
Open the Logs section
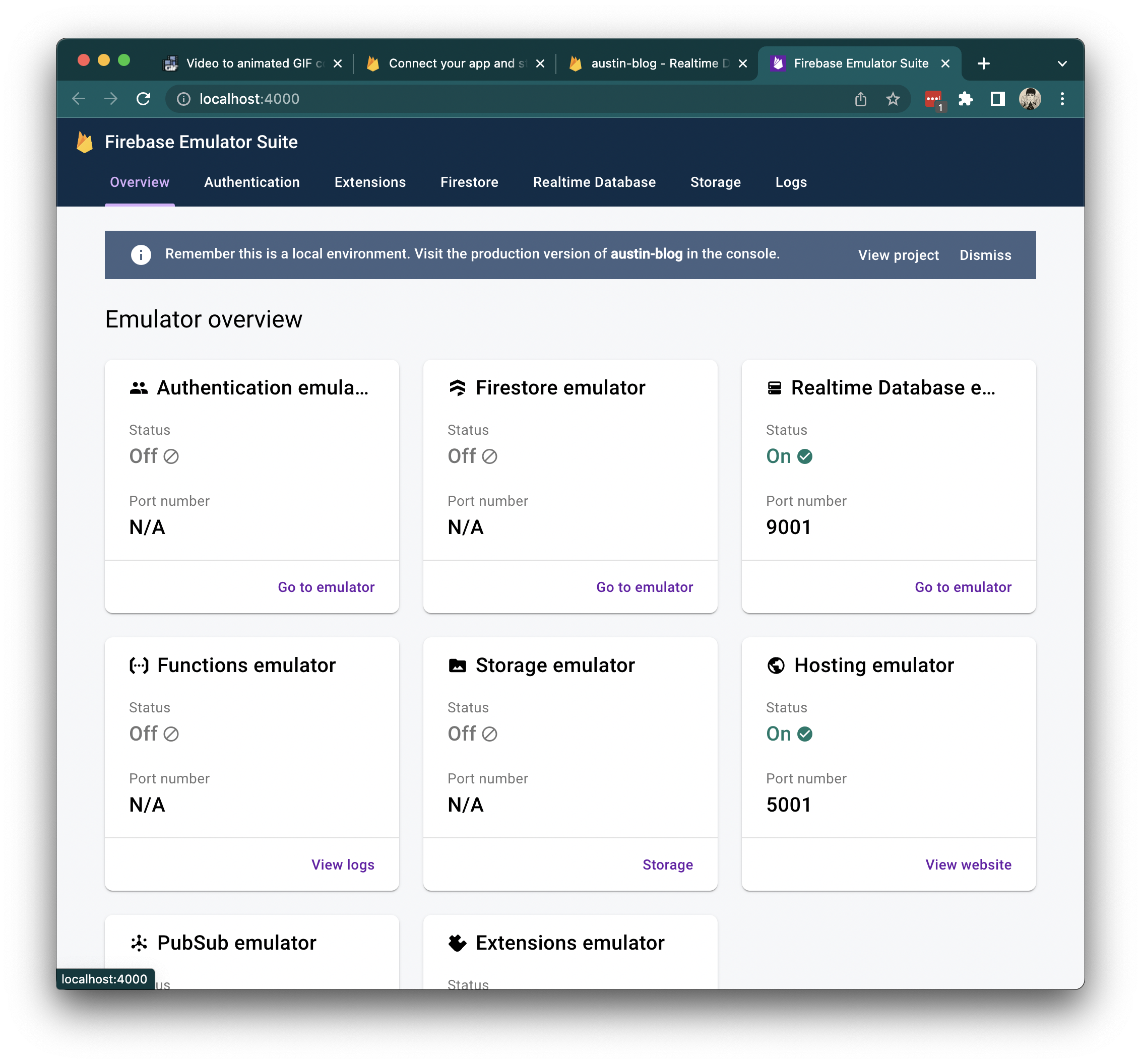791,182
